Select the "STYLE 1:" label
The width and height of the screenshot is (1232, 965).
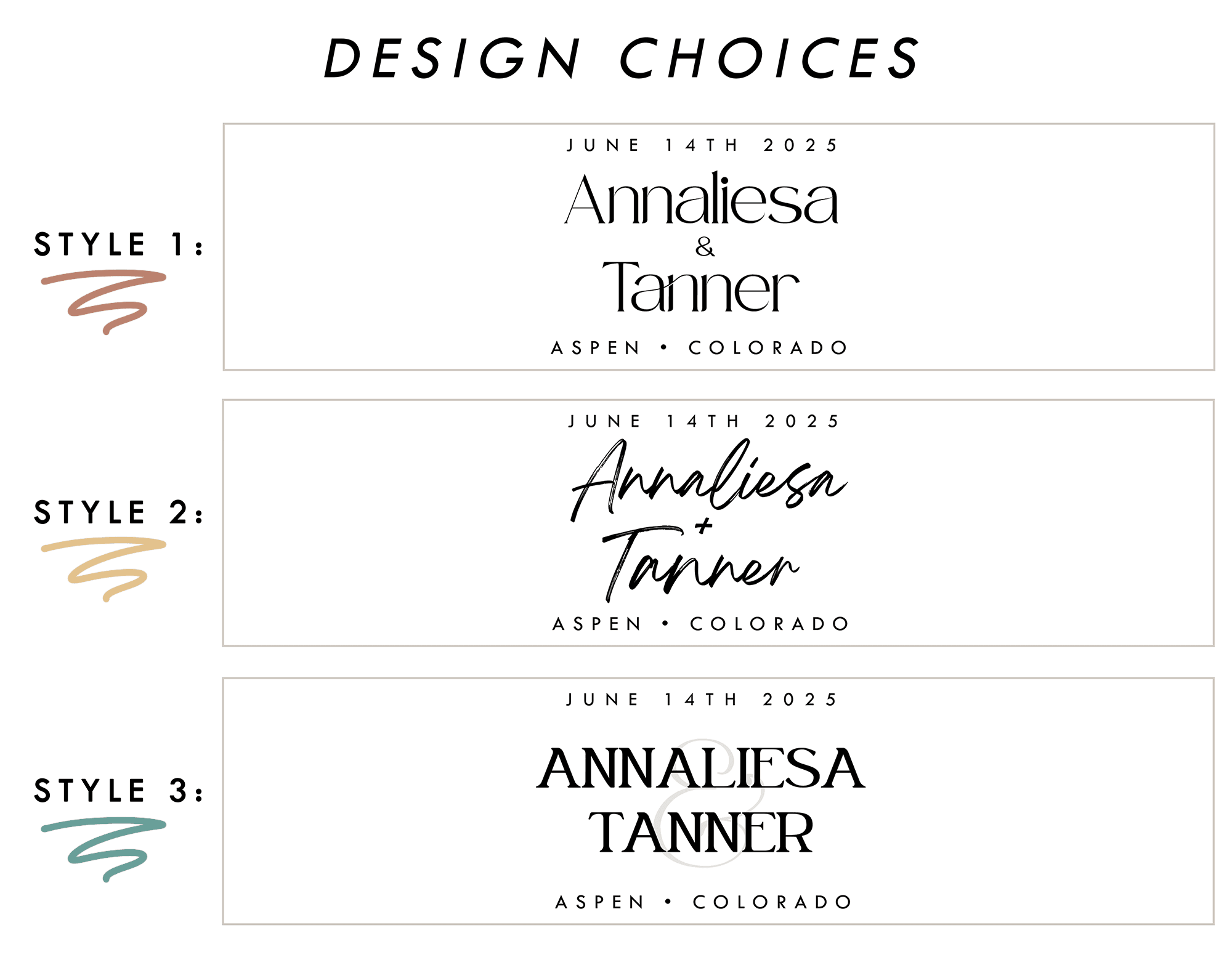(x=118, y=244)
